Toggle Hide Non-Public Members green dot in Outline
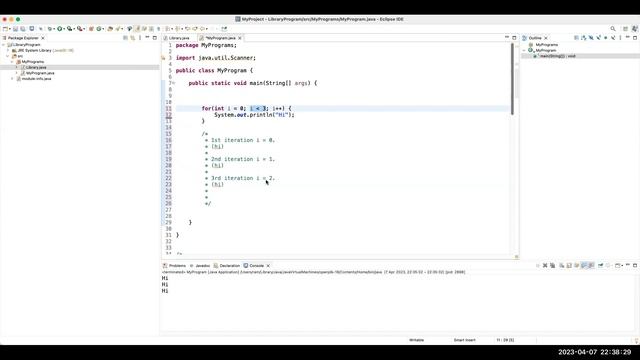 [606, 38]
